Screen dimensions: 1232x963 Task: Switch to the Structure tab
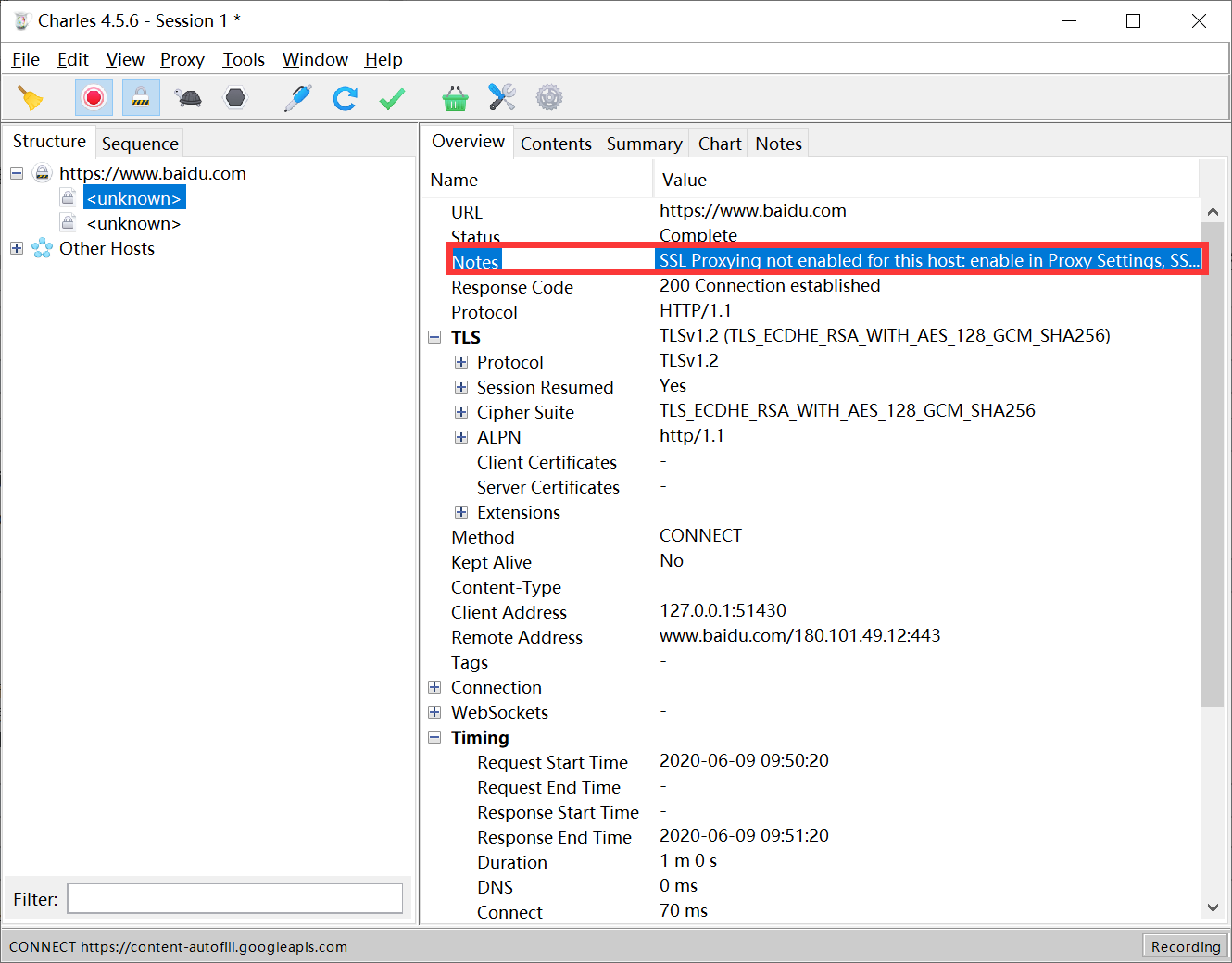[49, 142]
